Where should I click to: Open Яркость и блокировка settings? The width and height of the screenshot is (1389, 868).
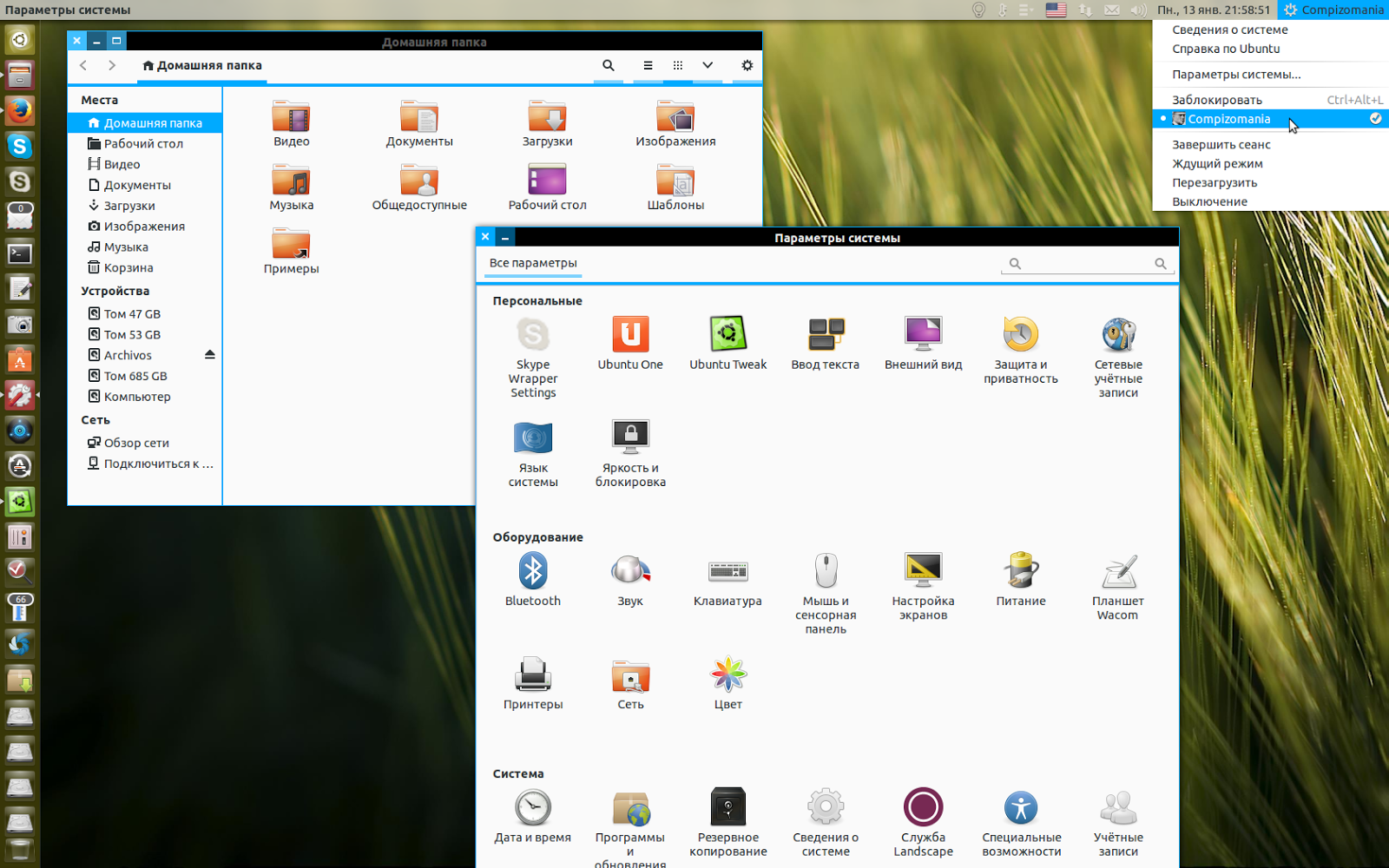pos(630,454)
